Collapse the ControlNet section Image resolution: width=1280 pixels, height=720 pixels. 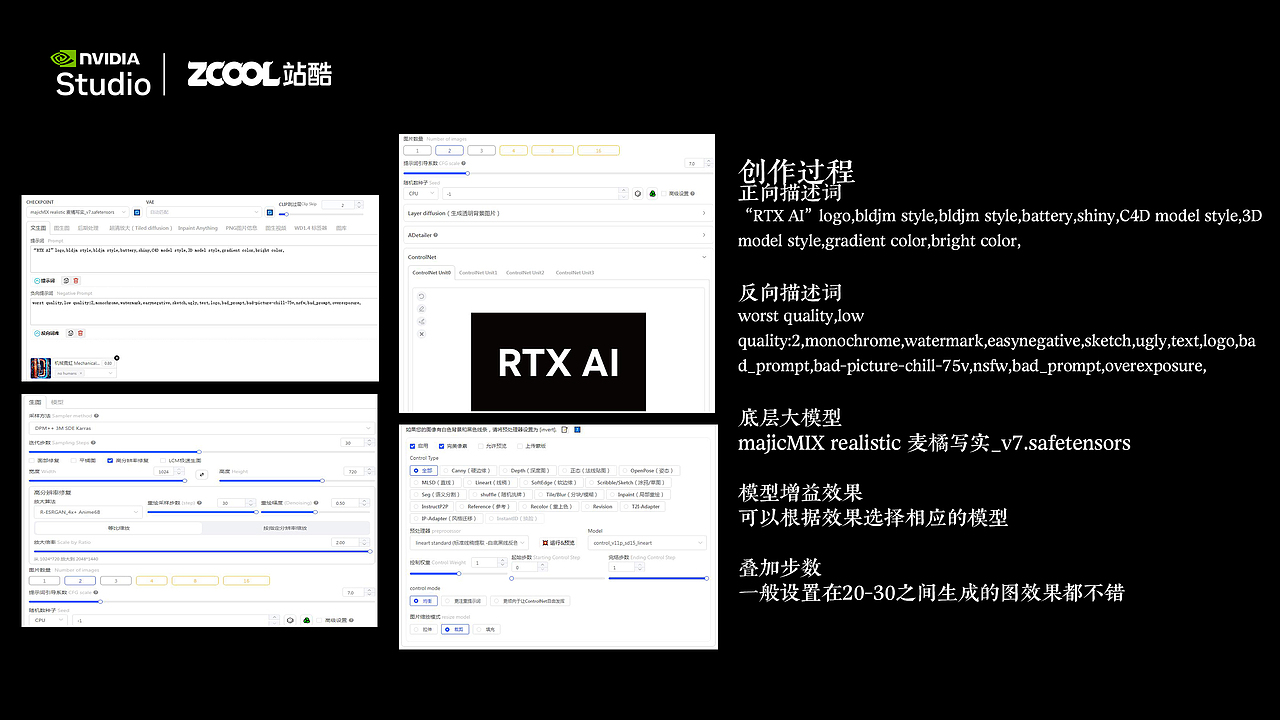[x=558, y=257]
